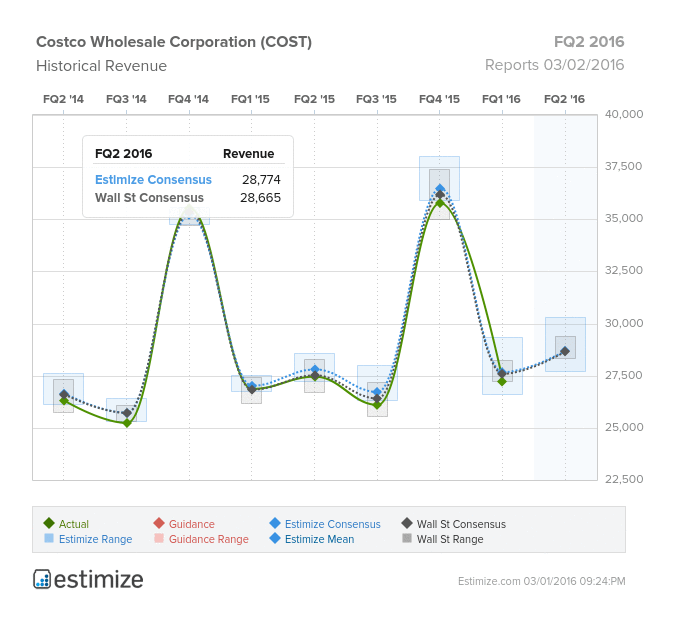Select the FQ4 '14 quarter label
This screenshot has height=620, width=675.
click(x=189, y=99)
